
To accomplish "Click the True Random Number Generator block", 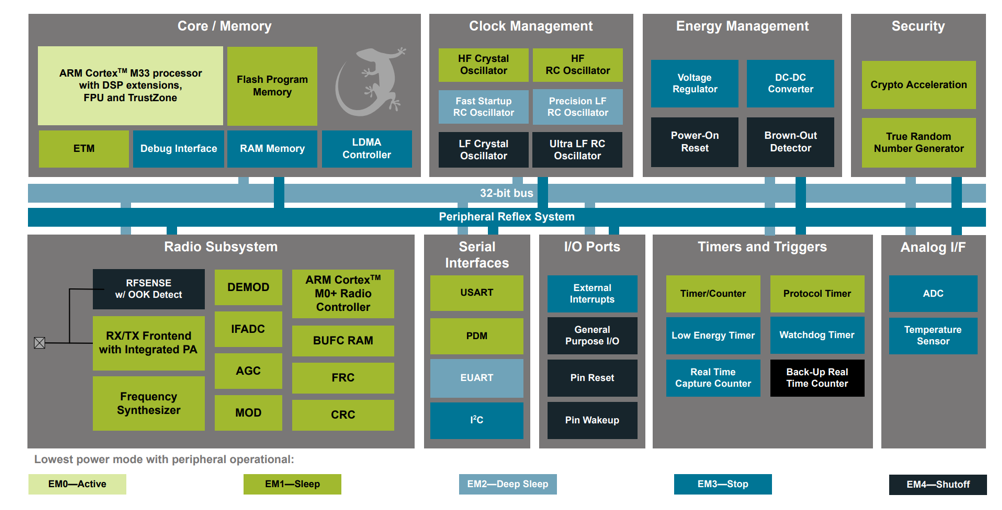I will 918,143.
